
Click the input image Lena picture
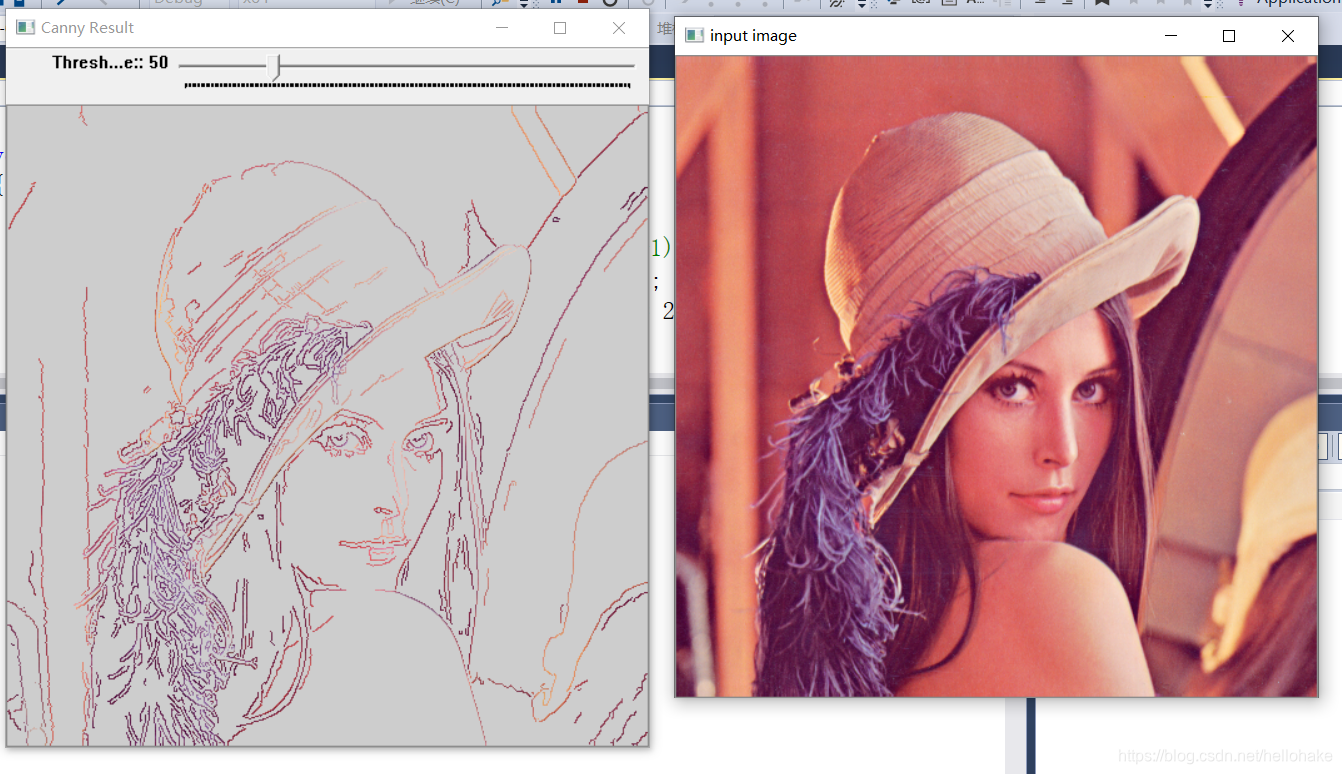tap(996, 376)
